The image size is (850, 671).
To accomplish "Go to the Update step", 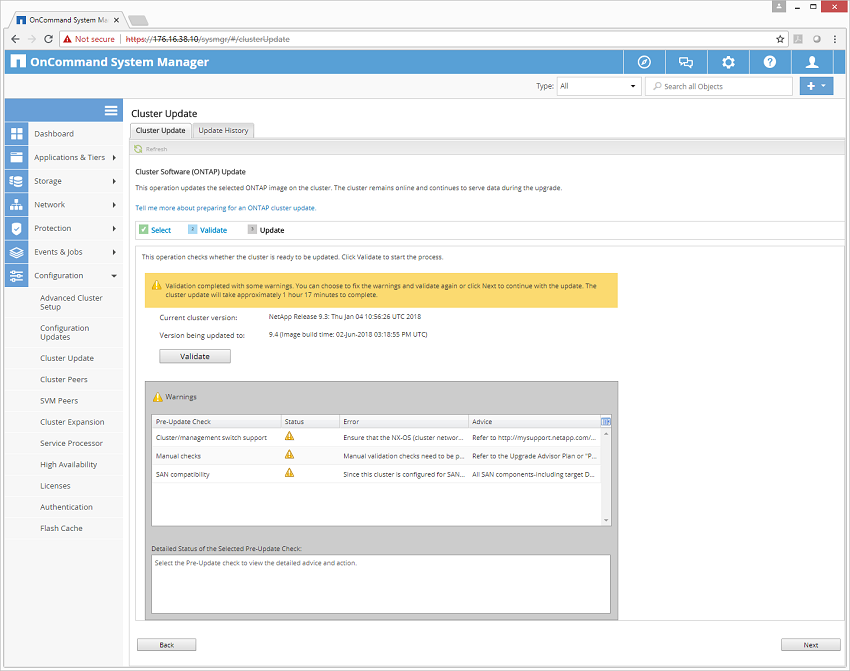I will 266,230.
